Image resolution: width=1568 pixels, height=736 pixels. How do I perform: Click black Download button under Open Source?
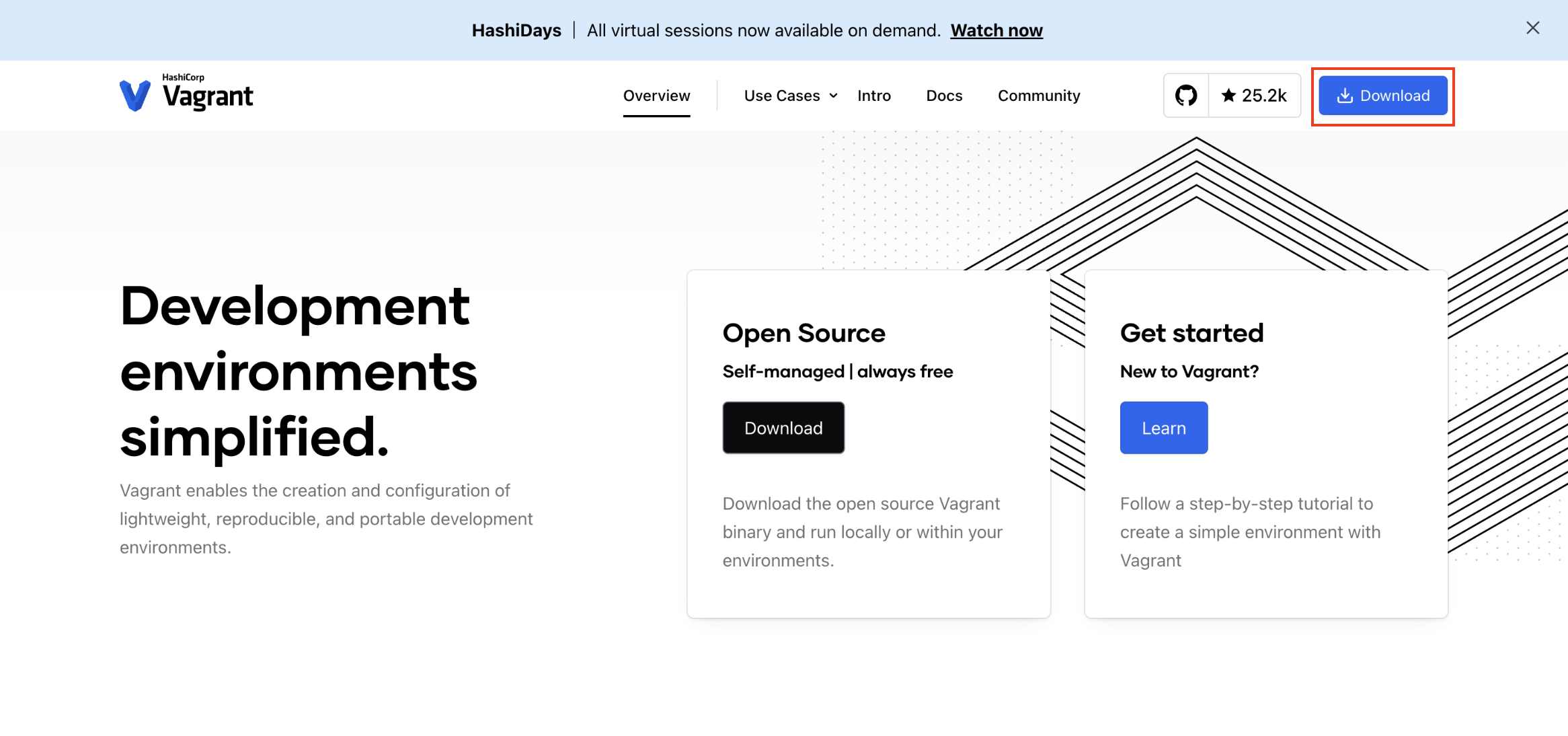[783, 428]
